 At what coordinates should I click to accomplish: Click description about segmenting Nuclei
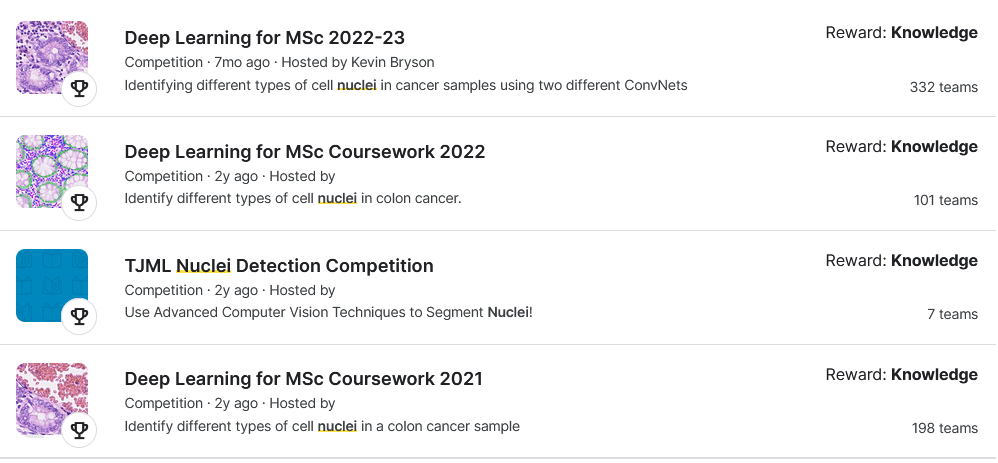click(328, 313)
